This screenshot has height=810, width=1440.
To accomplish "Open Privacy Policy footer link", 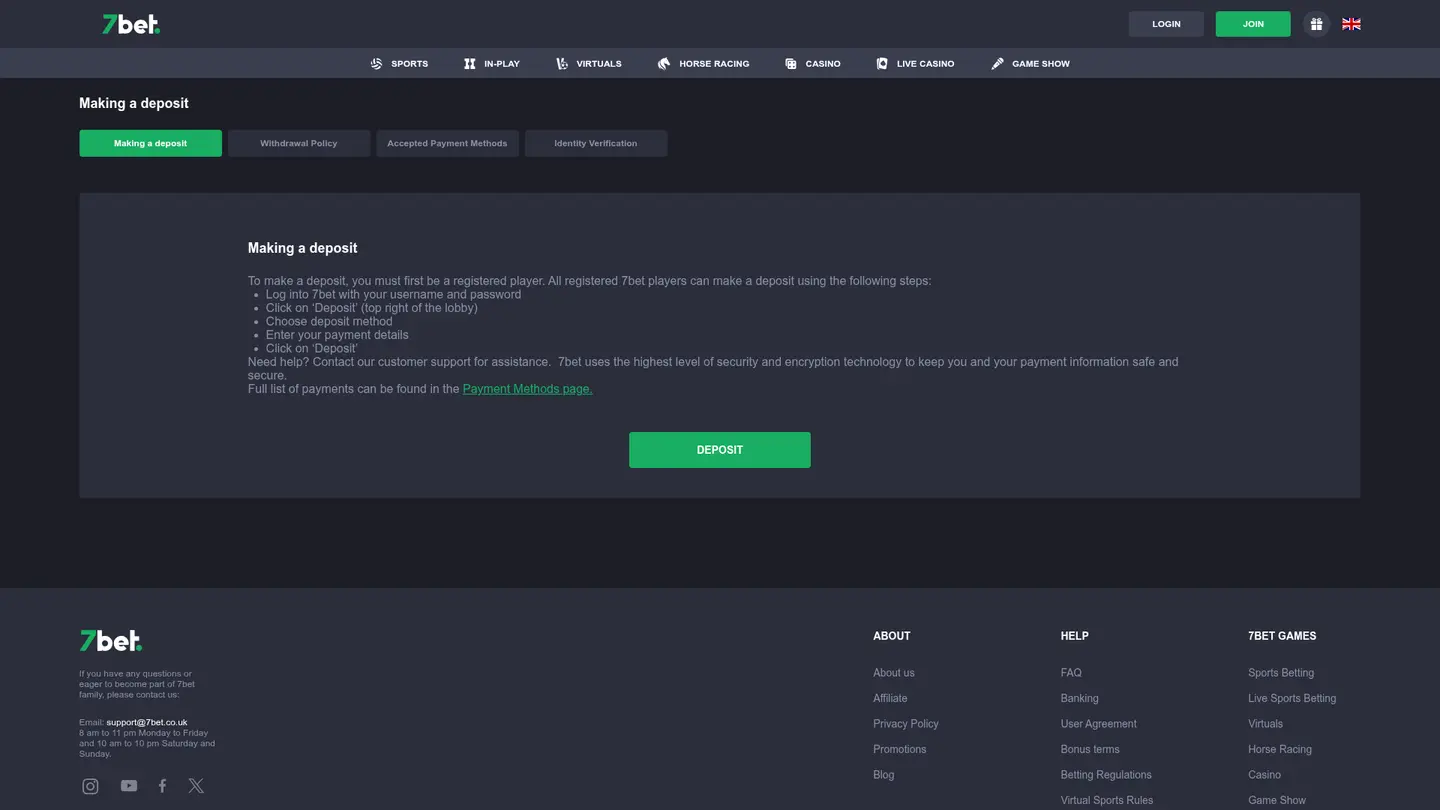I will [906, 724].
